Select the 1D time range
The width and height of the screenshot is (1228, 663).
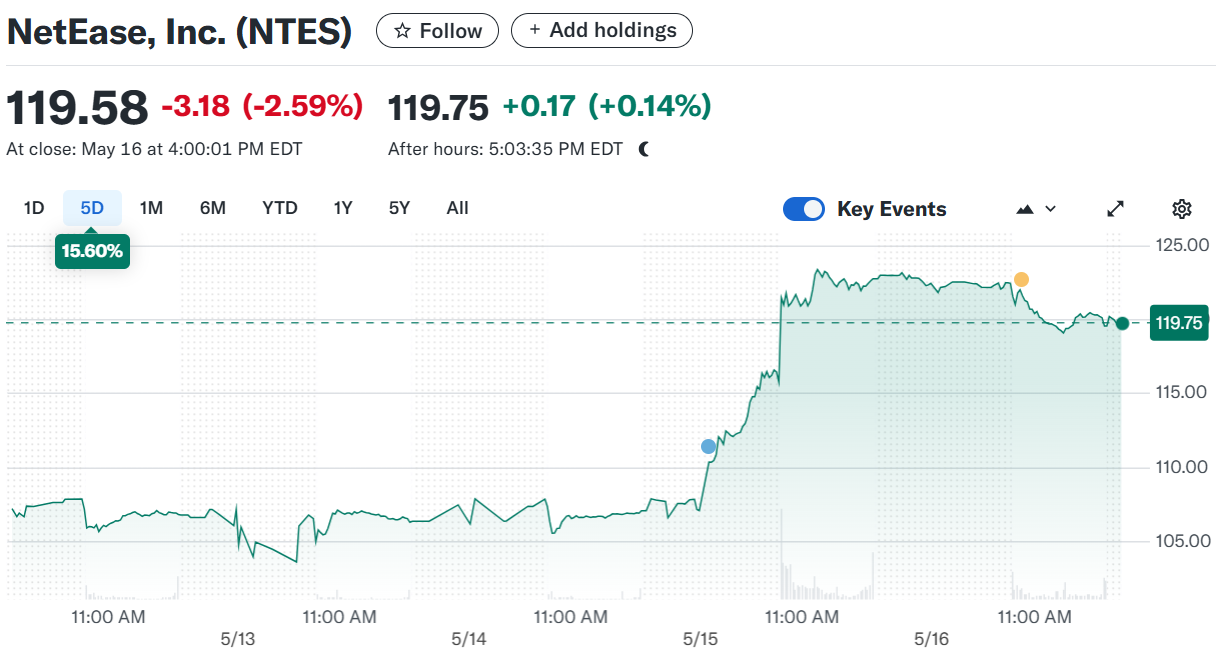click(34, 208)
